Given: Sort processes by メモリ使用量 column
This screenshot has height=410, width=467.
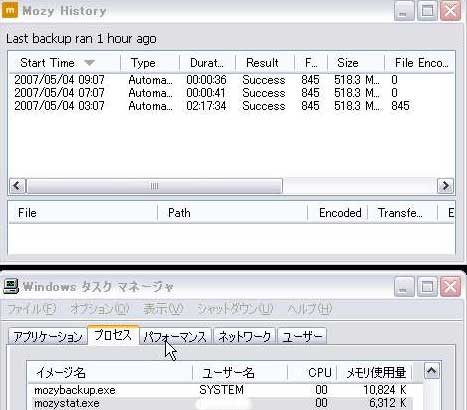Looking at the screenshot, I should pyautogui.click(x=375, y=372).
